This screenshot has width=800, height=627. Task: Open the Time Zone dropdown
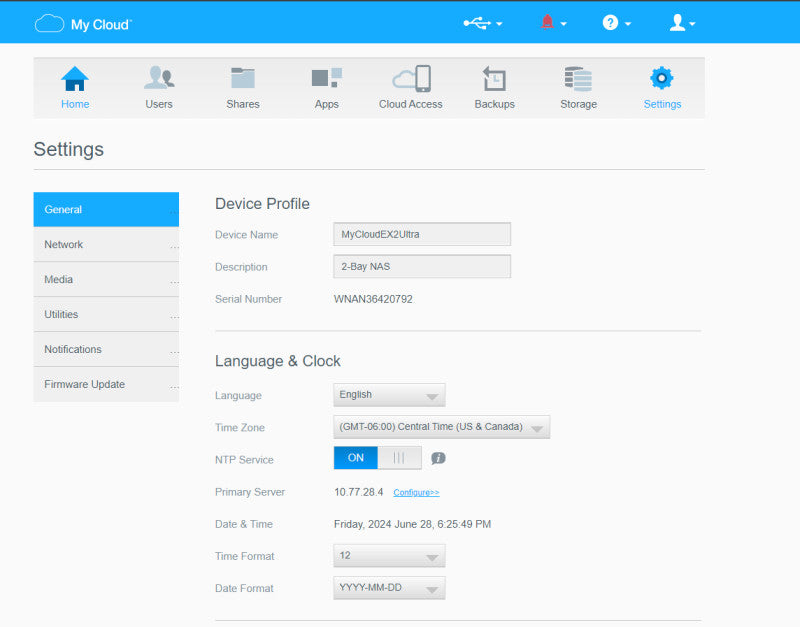441,427
